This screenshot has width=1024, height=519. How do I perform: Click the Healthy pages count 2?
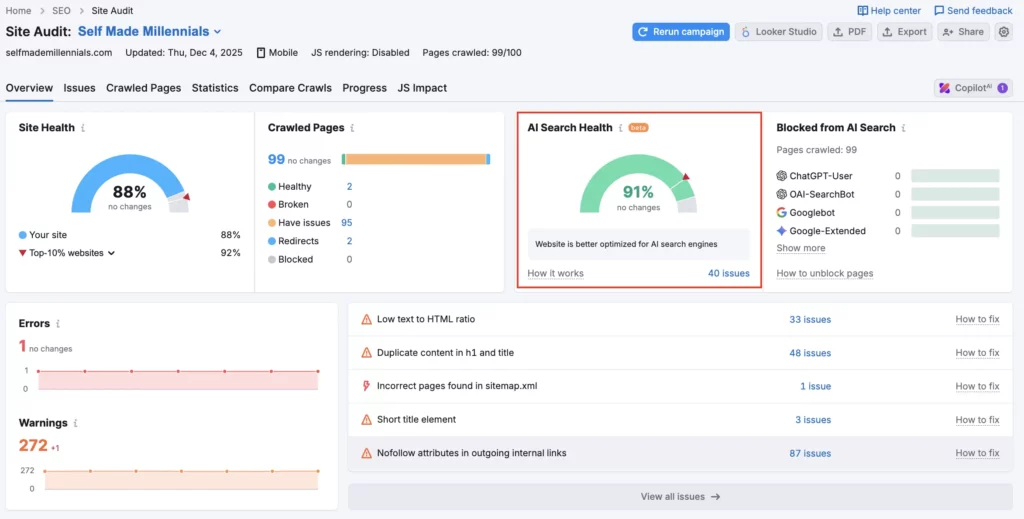[x=349, y=186]
